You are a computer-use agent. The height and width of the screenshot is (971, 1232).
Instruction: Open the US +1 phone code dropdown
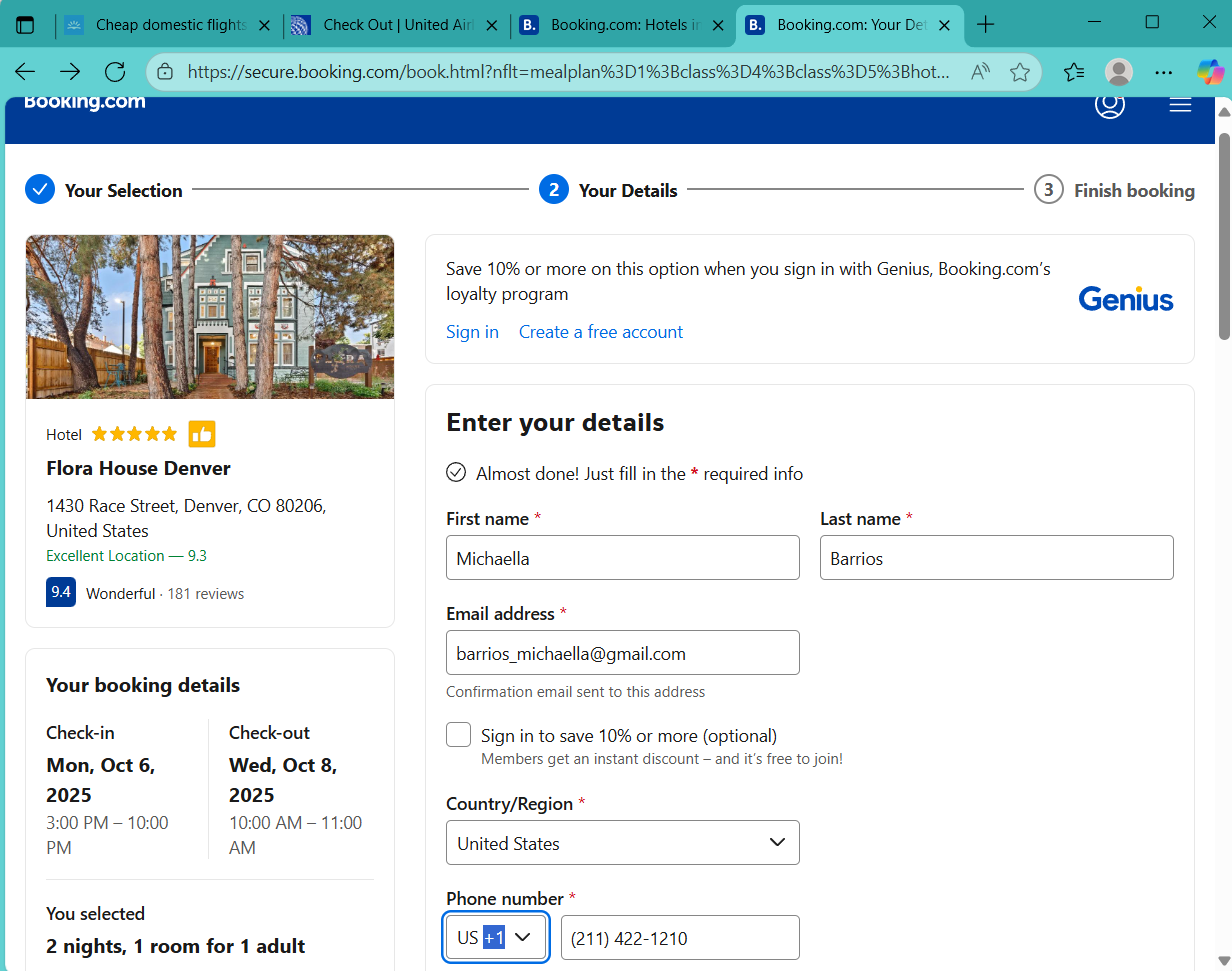coord(496,938)
